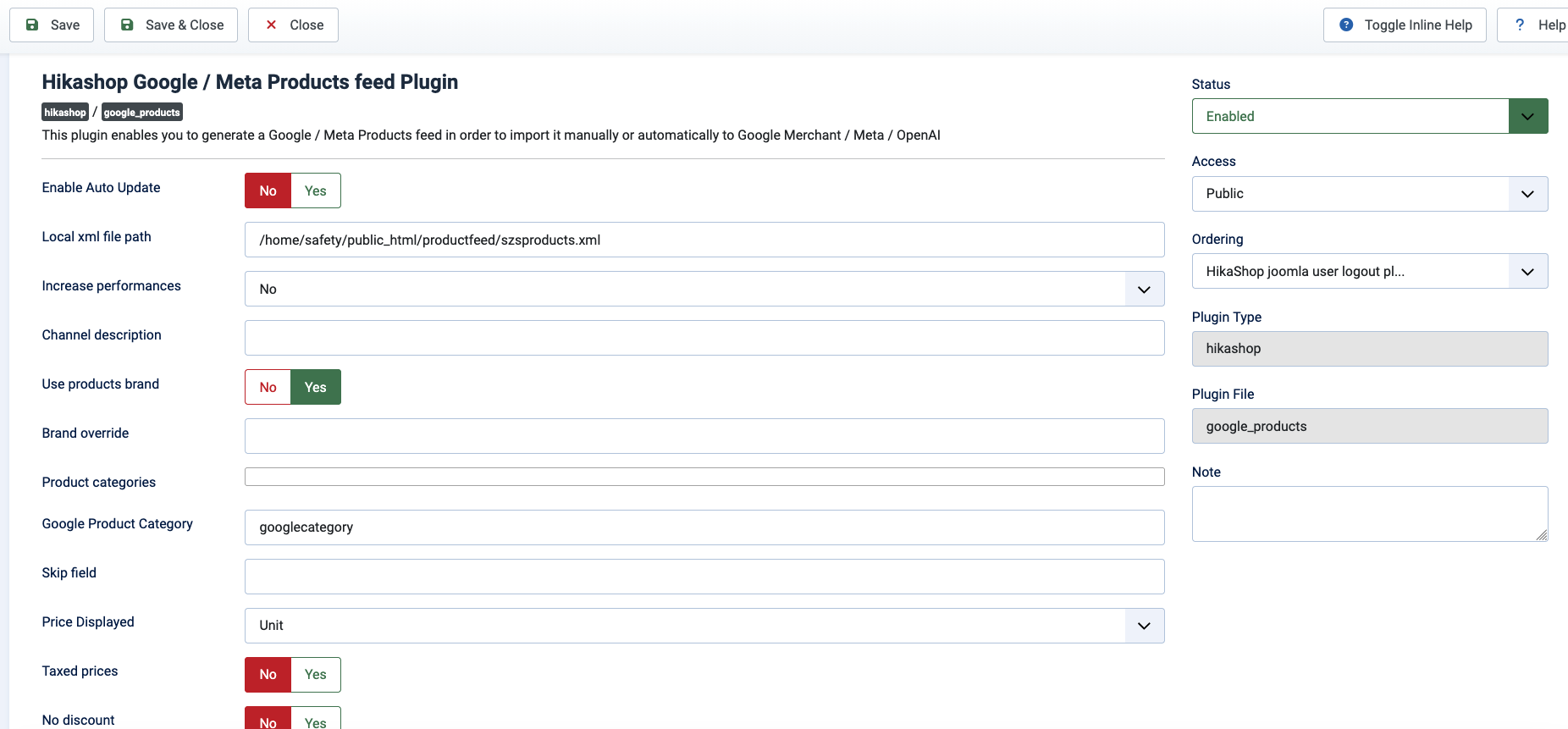1568x729 pixels.
Task: Click into the Local xml file path field
Action: 704,240
